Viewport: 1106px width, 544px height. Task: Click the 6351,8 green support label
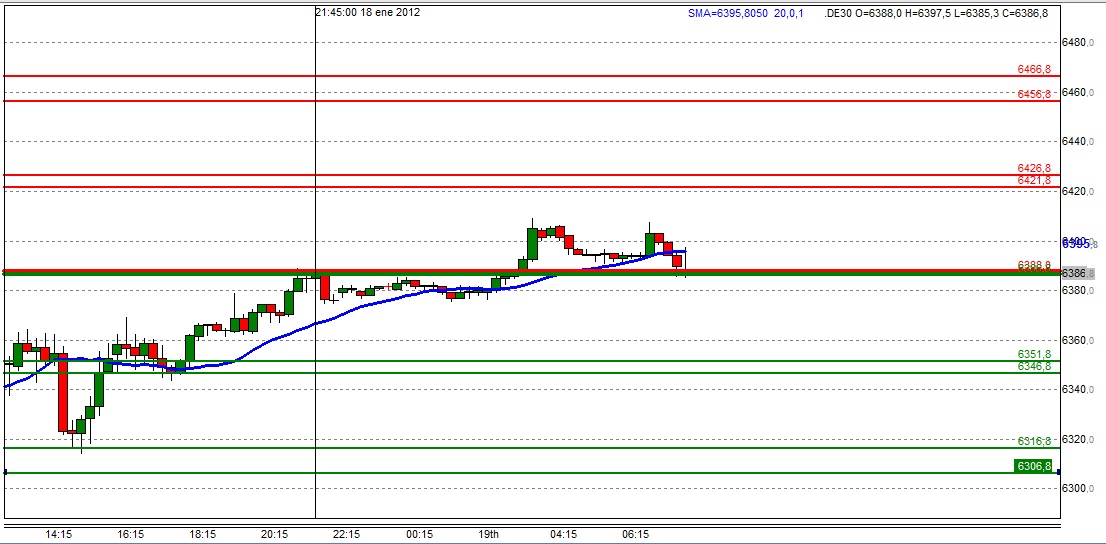(x=1033, y=354)
